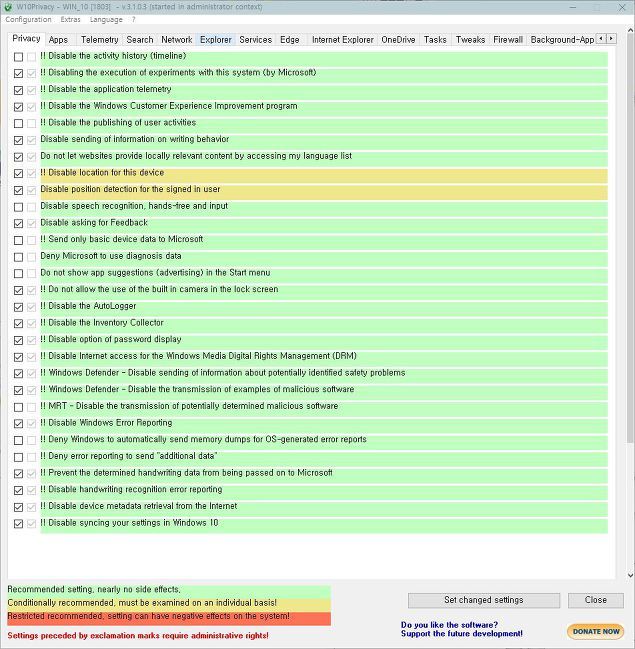Open the Extras menu
Screen dimensions: 635x649
point(70,19)
